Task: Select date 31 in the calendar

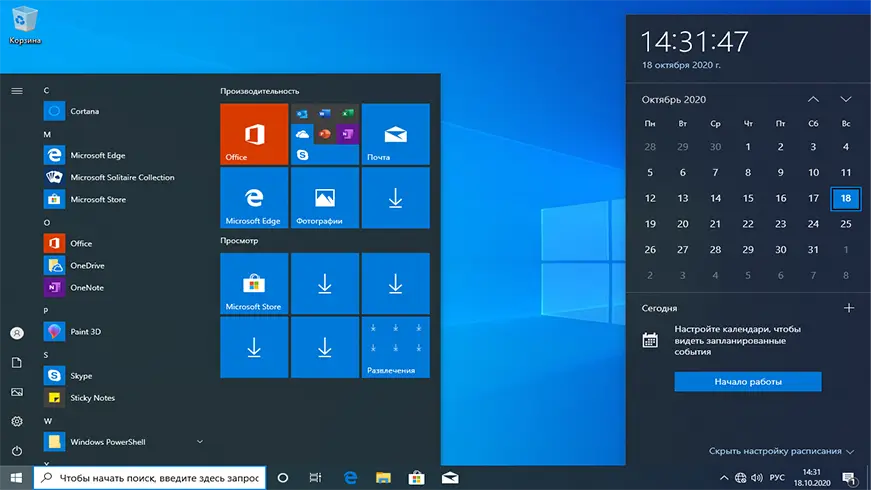Action: [x=813, y=249]
